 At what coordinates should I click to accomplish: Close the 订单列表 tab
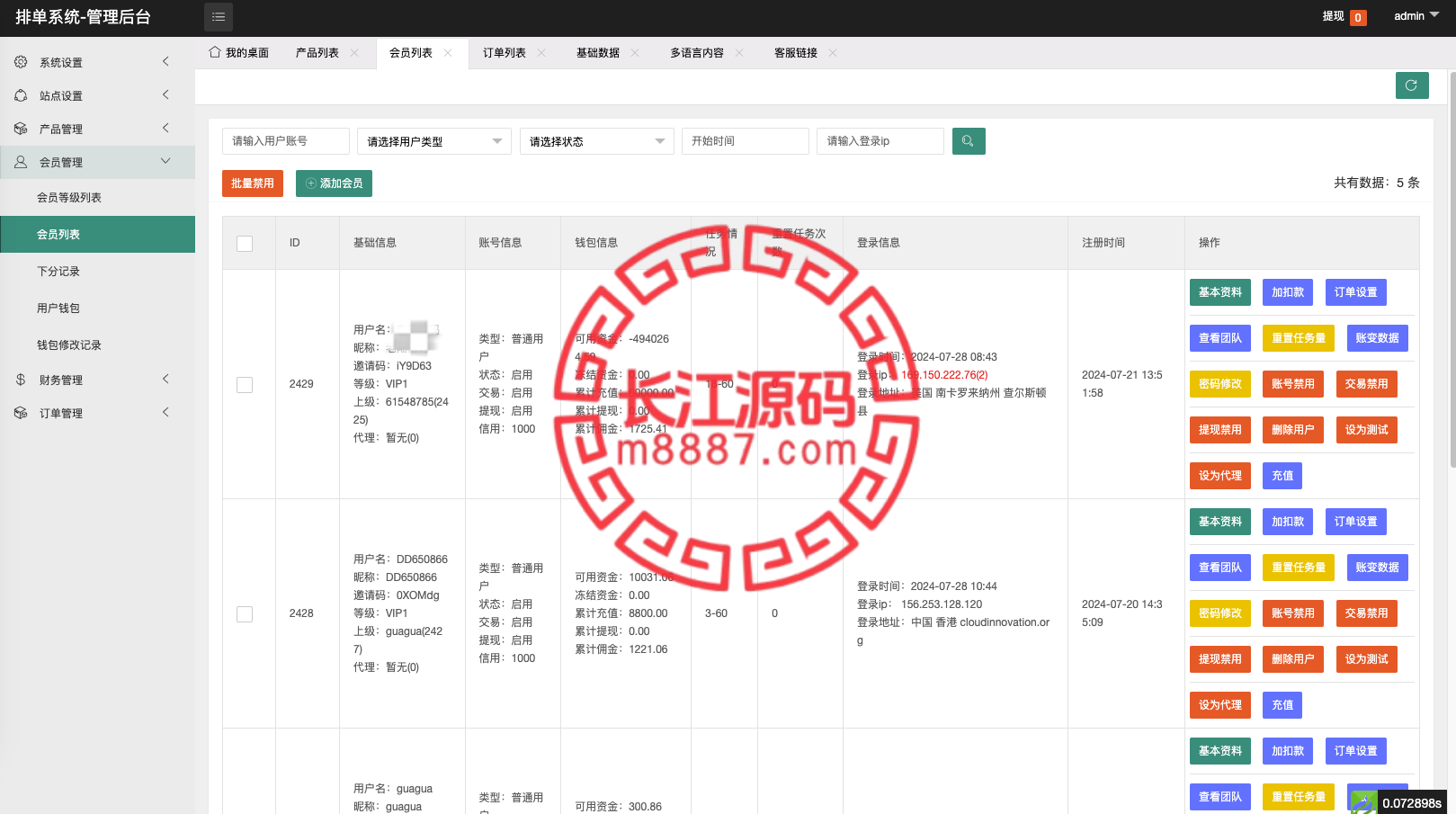[541, 53]
